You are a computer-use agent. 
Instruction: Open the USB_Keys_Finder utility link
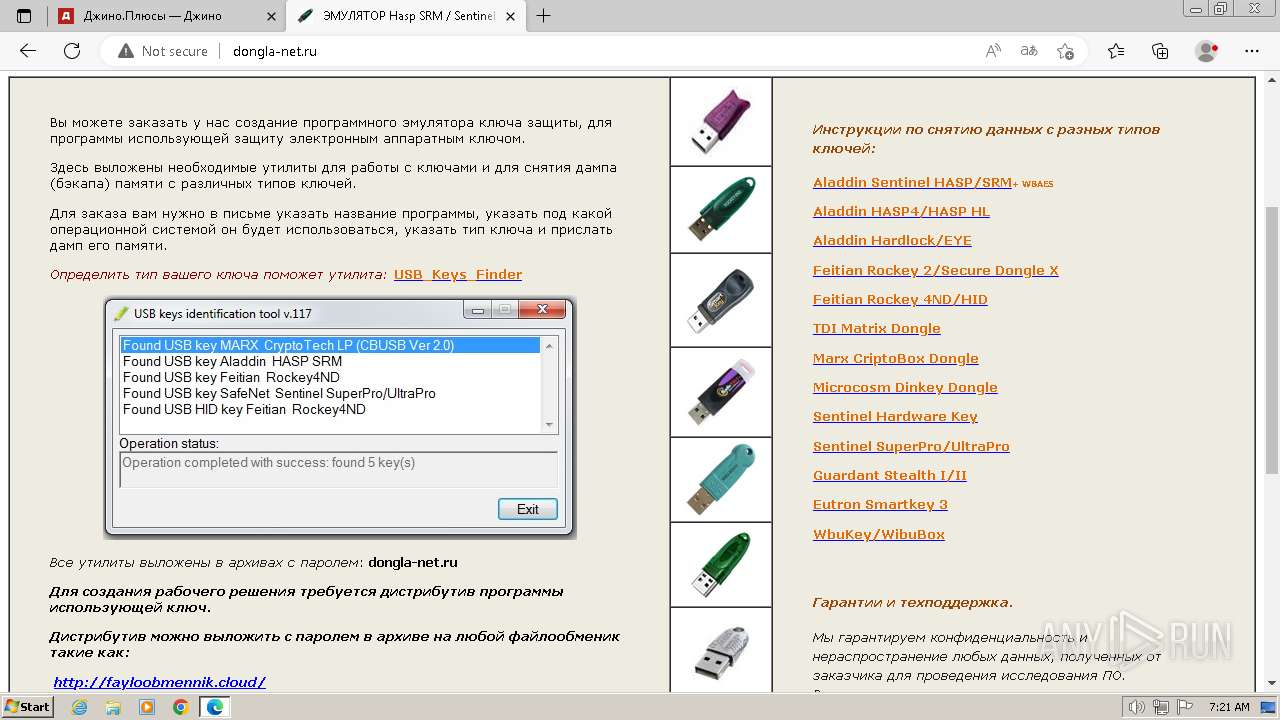458,274
